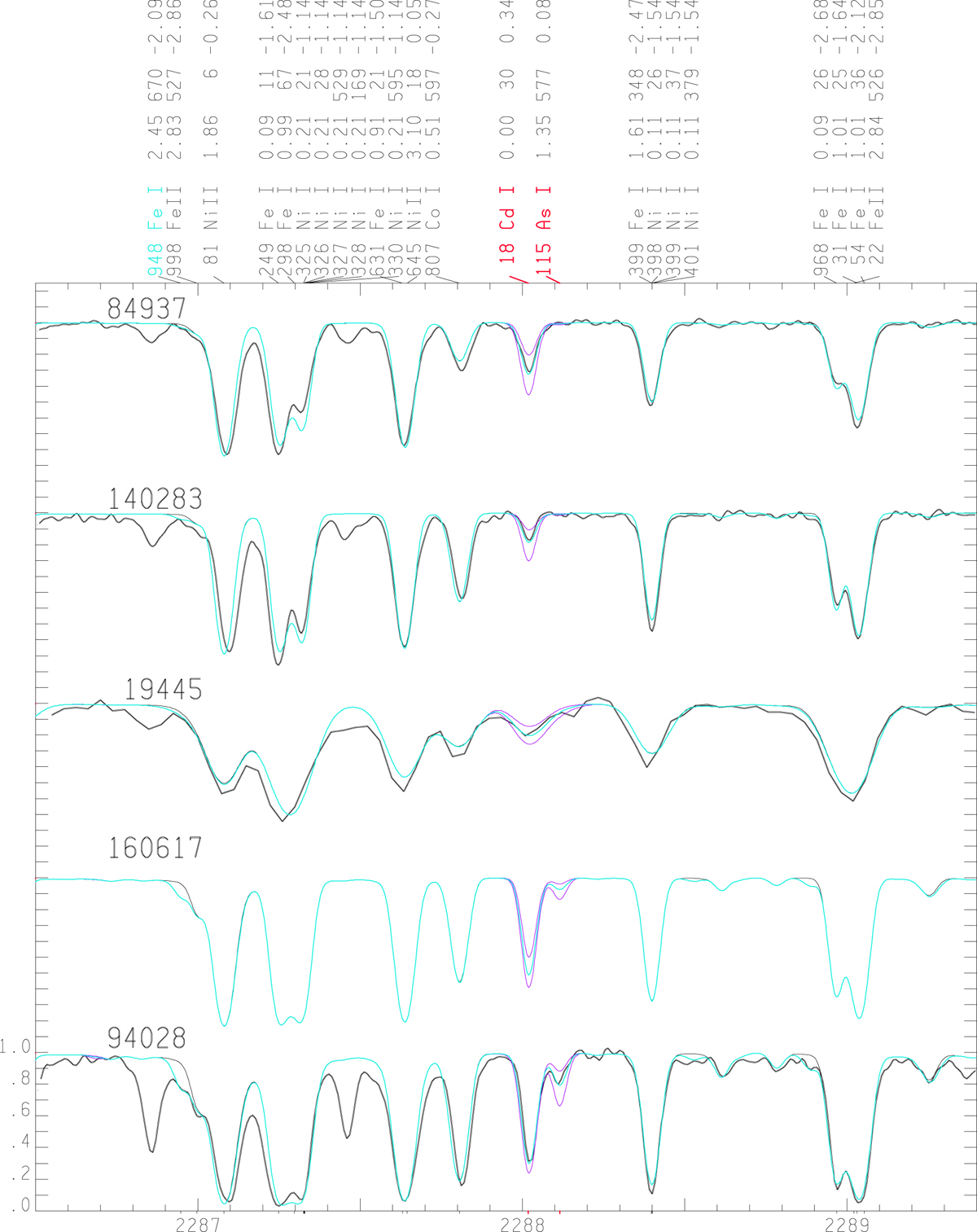Select the 140283 spectrum label
Screen dimensions: 977x1232
(155, 499)
